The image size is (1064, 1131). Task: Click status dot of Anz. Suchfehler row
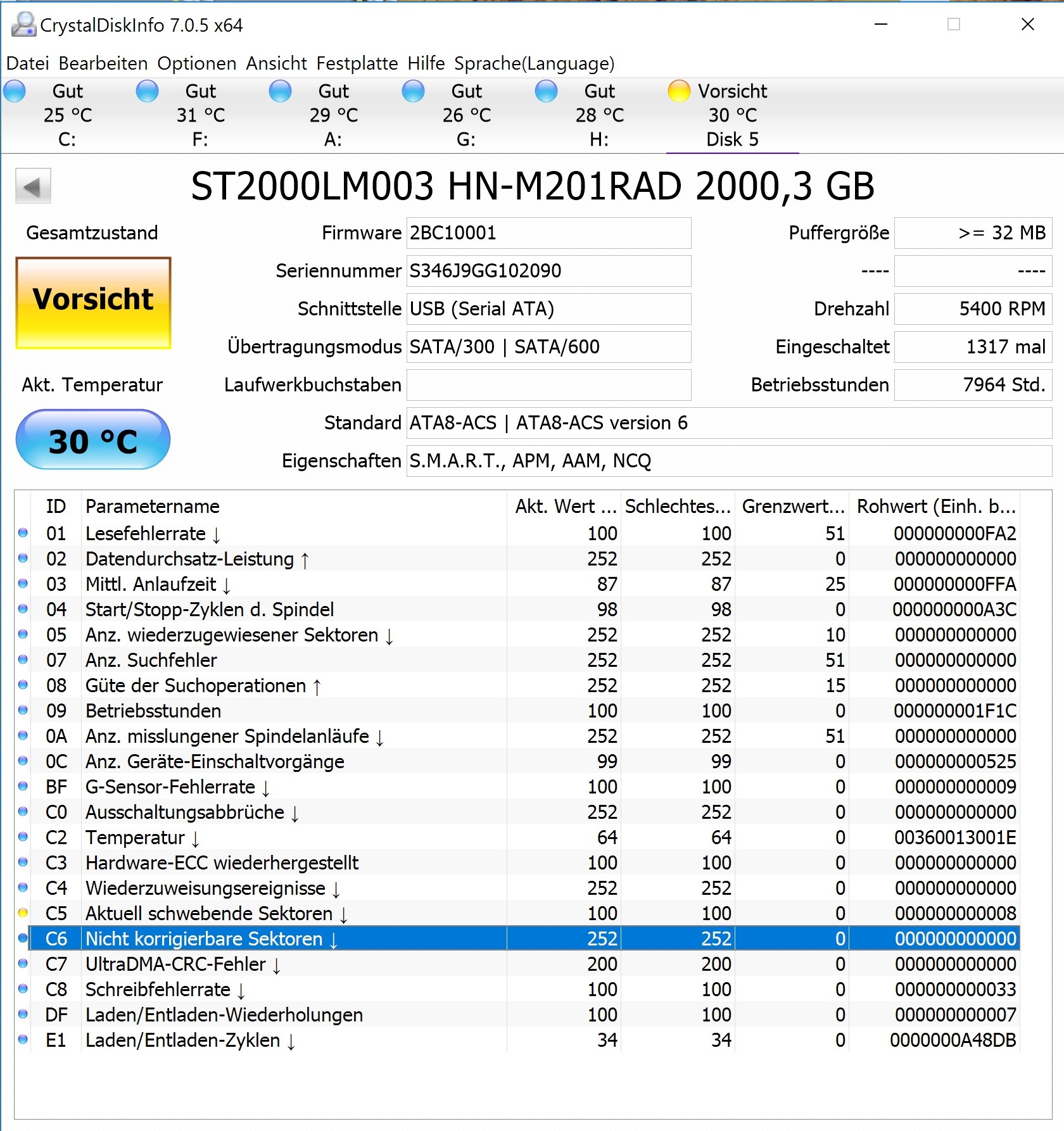pos(23,660)
